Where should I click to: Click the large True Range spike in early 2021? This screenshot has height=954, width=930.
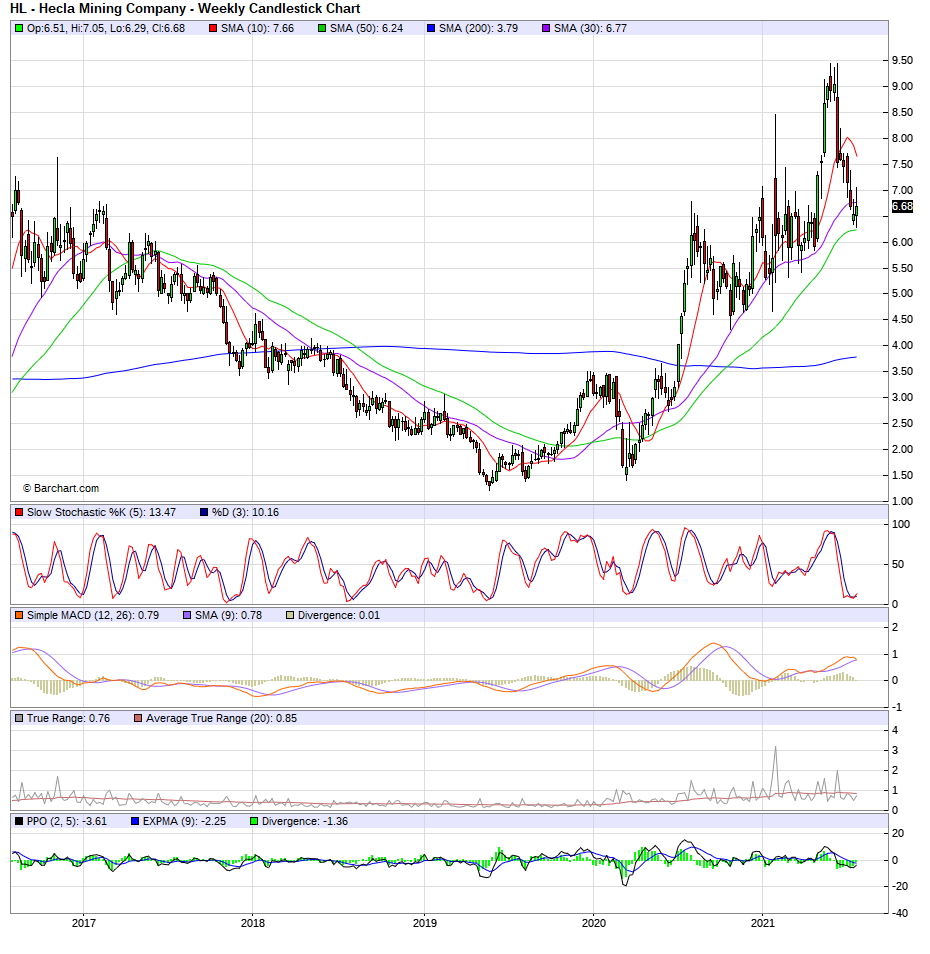click(x=776, y=768)
